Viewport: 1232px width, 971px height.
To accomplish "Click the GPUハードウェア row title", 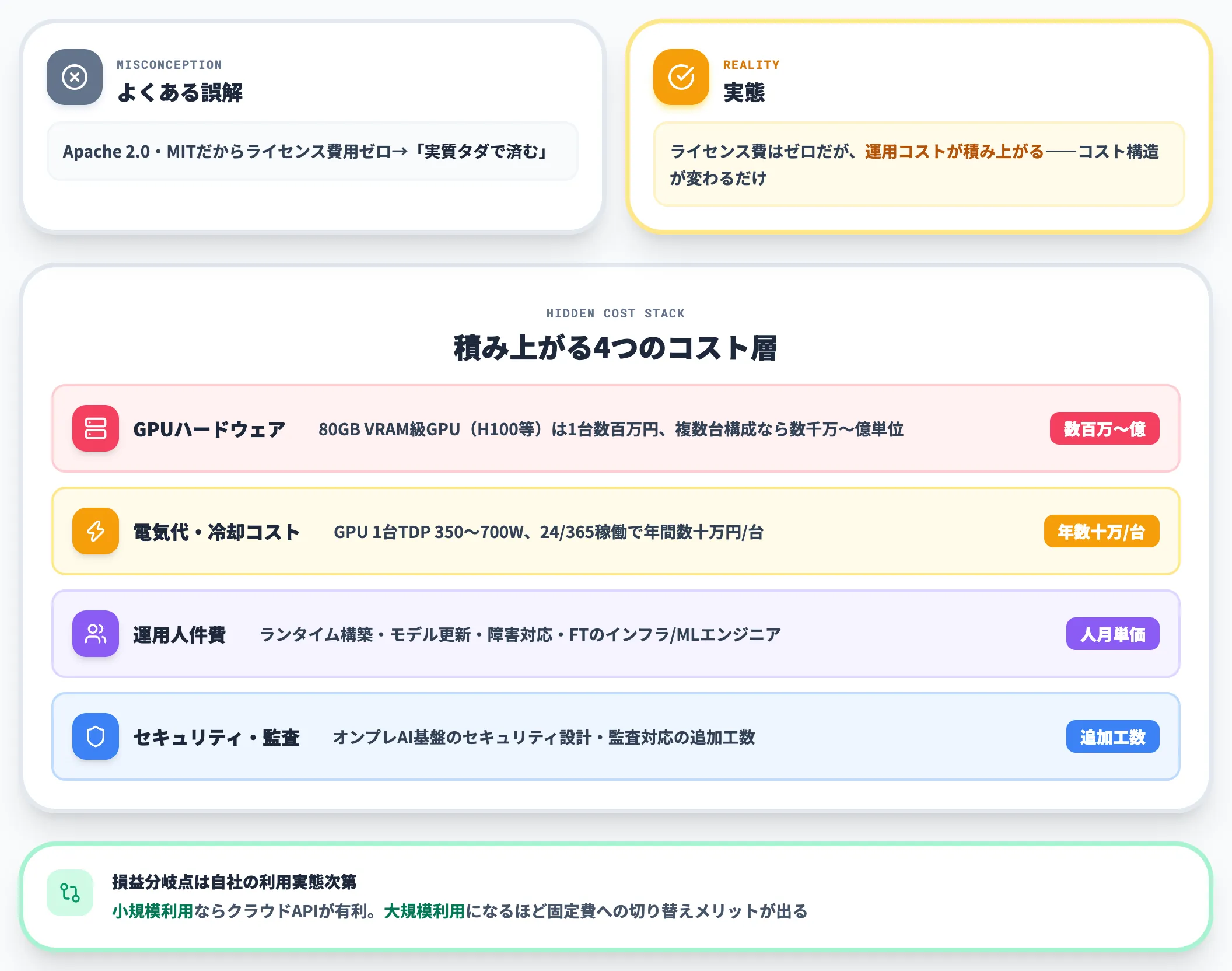I will (209, 429).
